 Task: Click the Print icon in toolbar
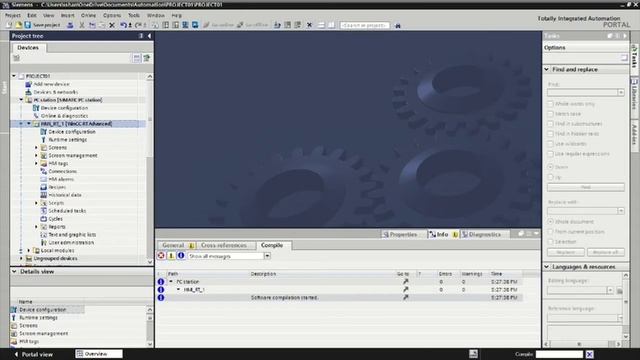click(70, 25)
